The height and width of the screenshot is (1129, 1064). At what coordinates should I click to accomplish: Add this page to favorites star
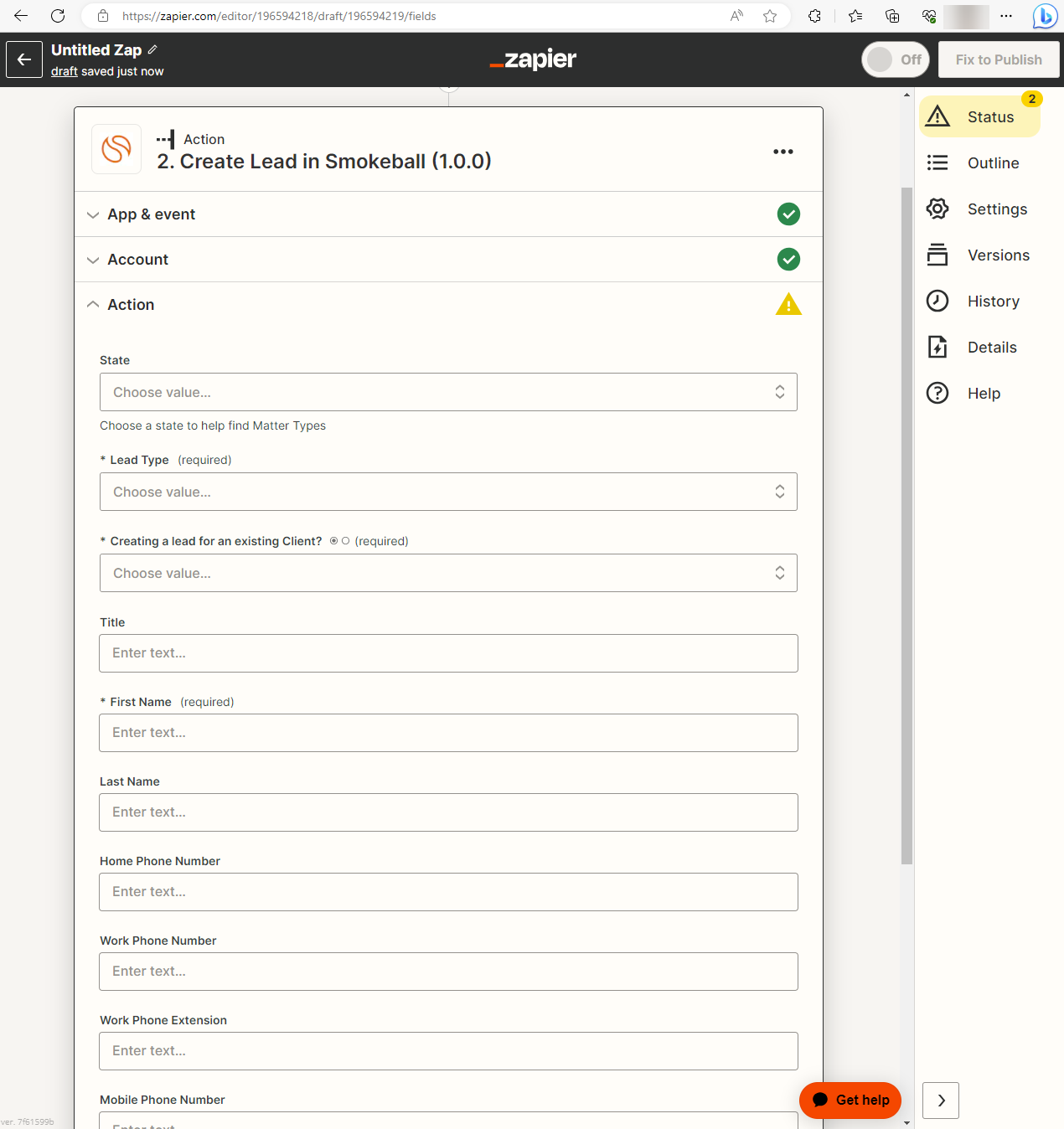770,16
